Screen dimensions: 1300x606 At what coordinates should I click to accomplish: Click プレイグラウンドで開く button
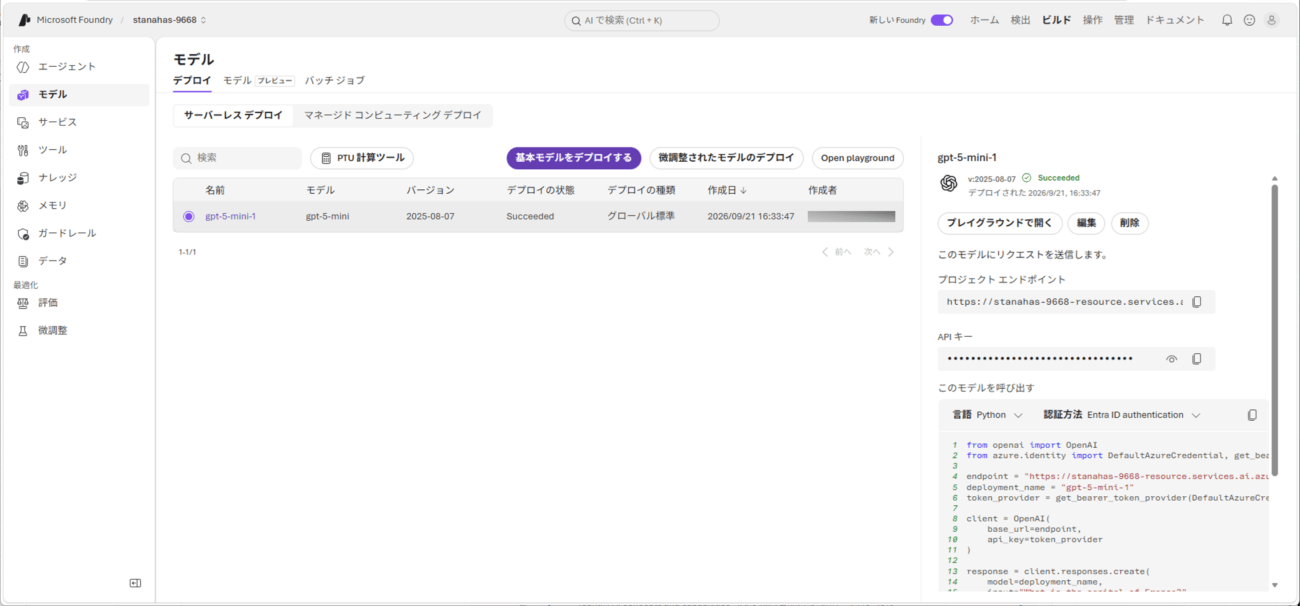tap(999, 223)
